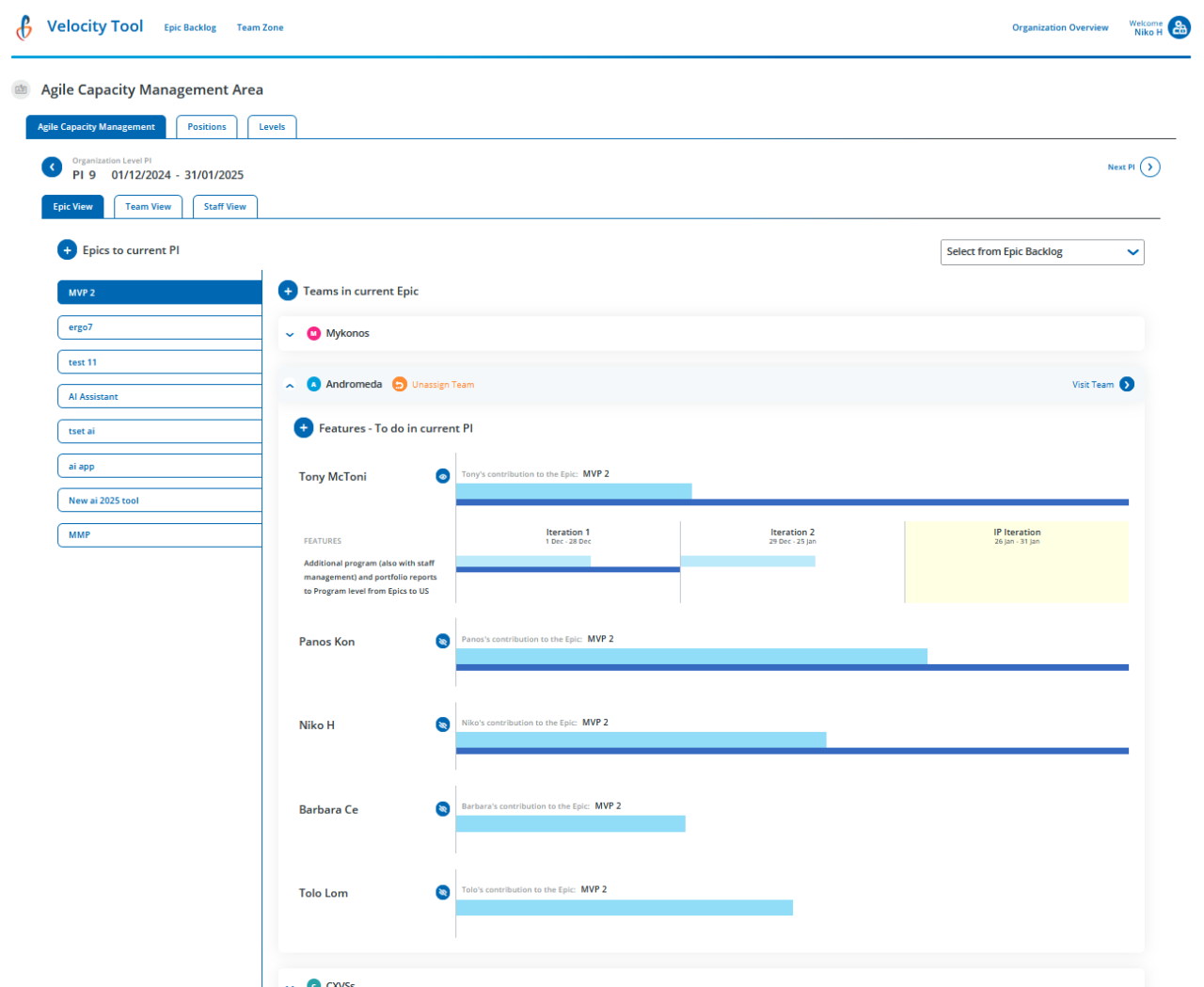Click the plus icon for Features - To do
Viewport: 1204px width, 987px height.
pos(304,427)
